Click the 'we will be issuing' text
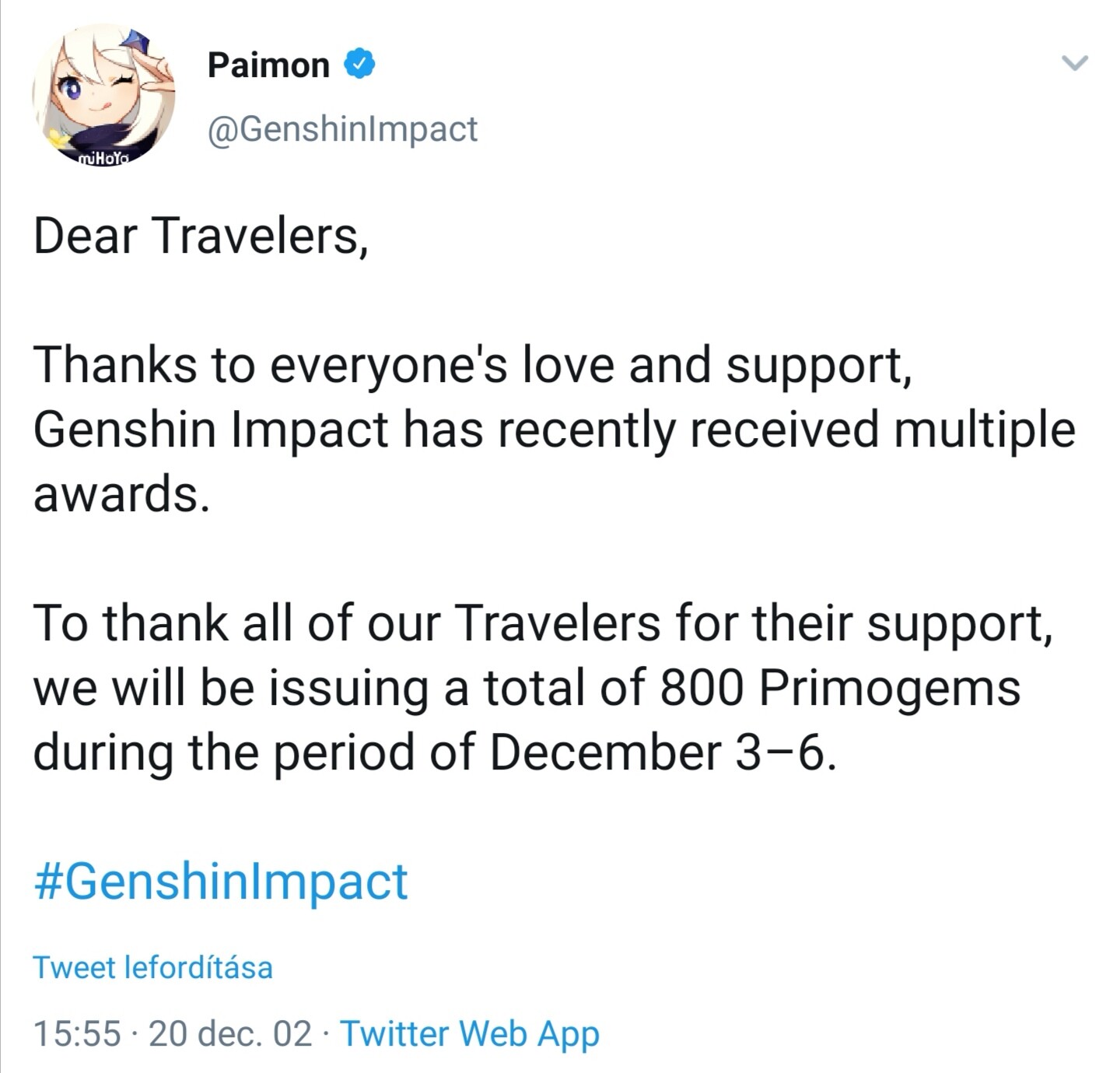This screenshot has height=1073, width=1120. [x=230, y=688]
